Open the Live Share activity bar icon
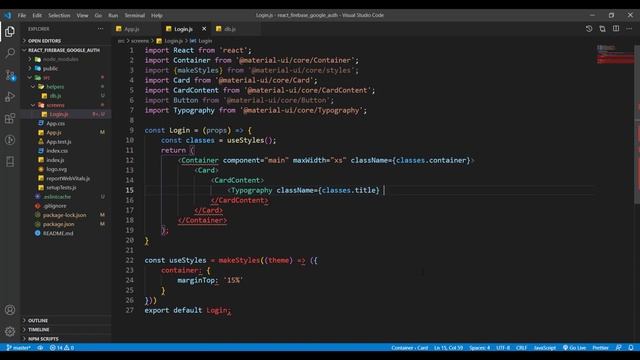This screenshot has height=360, width=640. pos(10,140)
